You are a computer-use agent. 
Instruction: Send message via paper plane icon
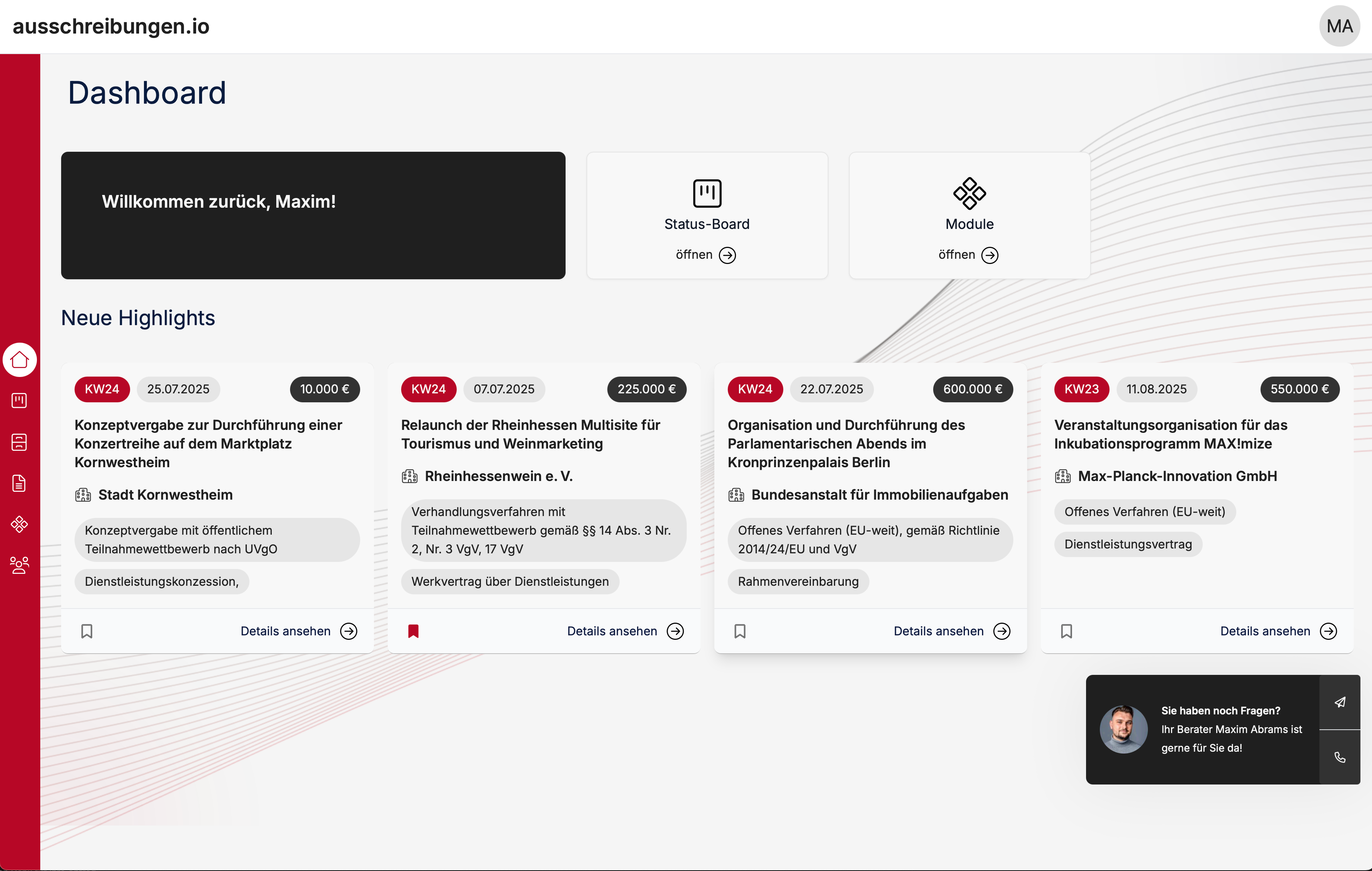[1340, 702]
